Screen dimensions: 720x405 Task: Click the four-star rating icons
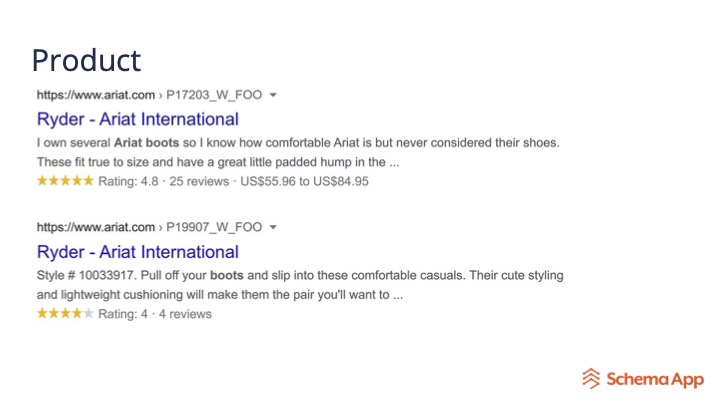65,314
